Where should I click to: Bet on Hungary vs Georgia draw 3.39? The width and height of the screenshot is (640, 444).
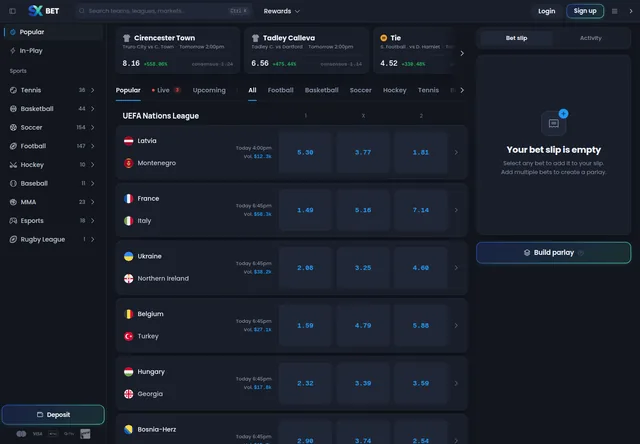pos(363,383)
